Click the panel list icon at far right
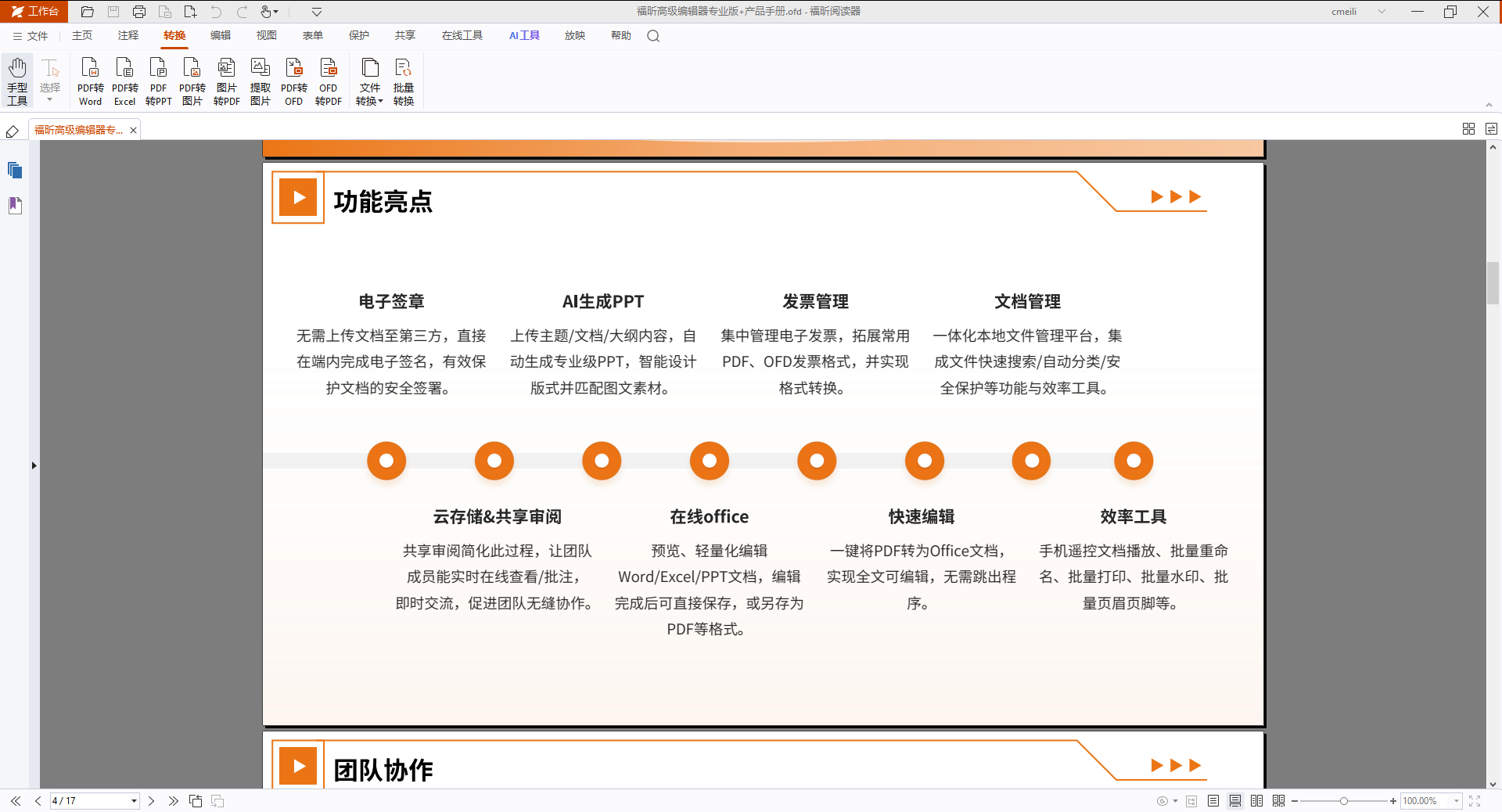This screenshot has height=812, width=1502. pos(1492,129)
